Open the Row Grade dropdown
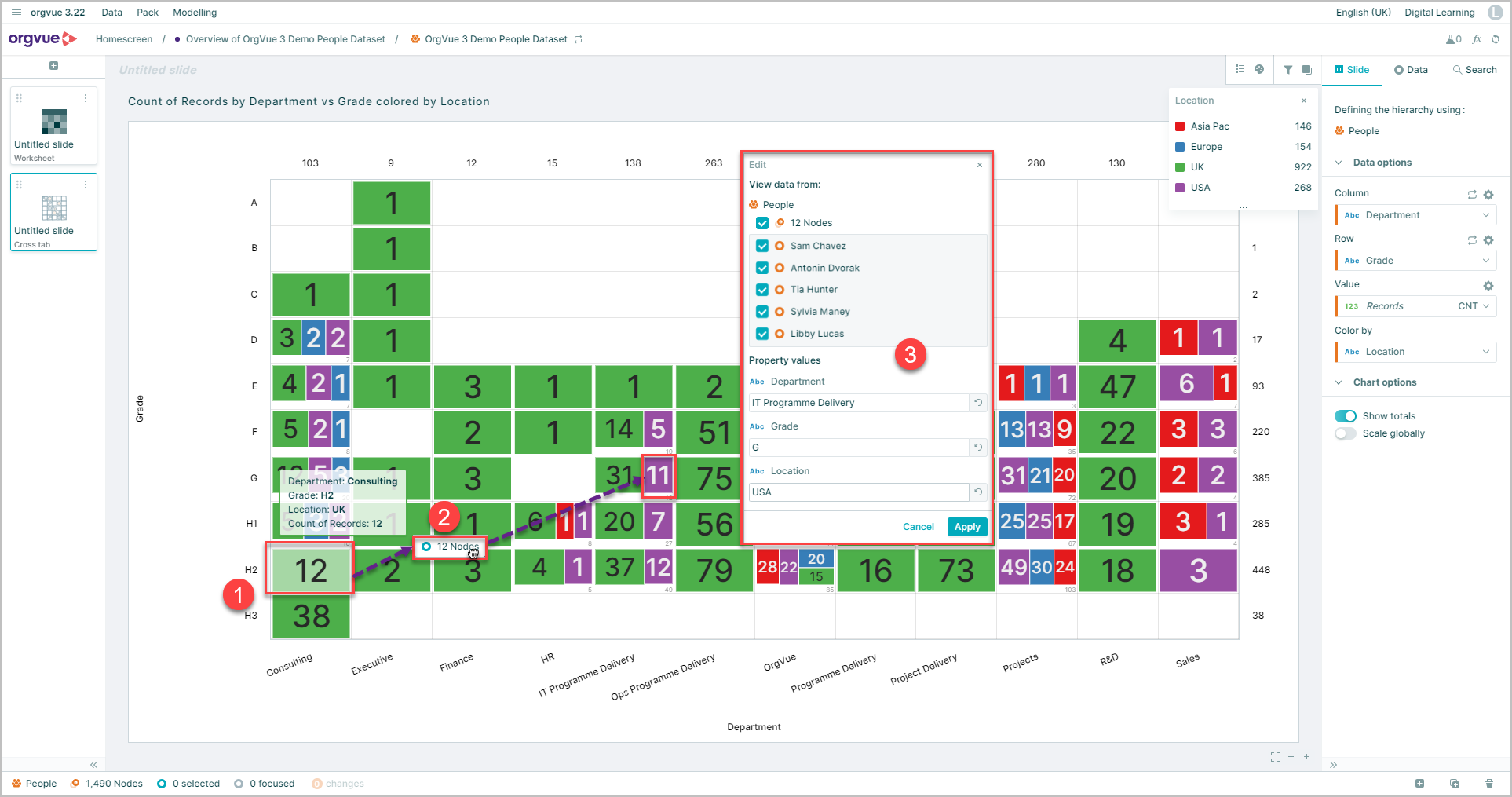 click(1415, 261)
